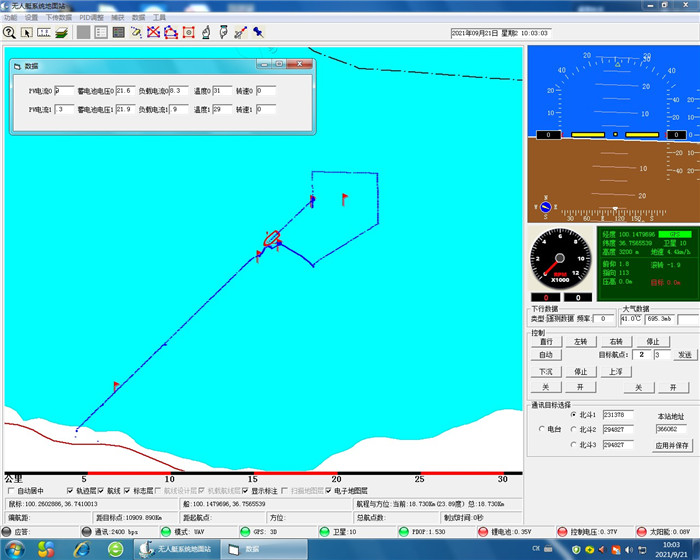Click the blue pushpin marker icon
This screenshot has width=700, height=560.
pos(257,32)
